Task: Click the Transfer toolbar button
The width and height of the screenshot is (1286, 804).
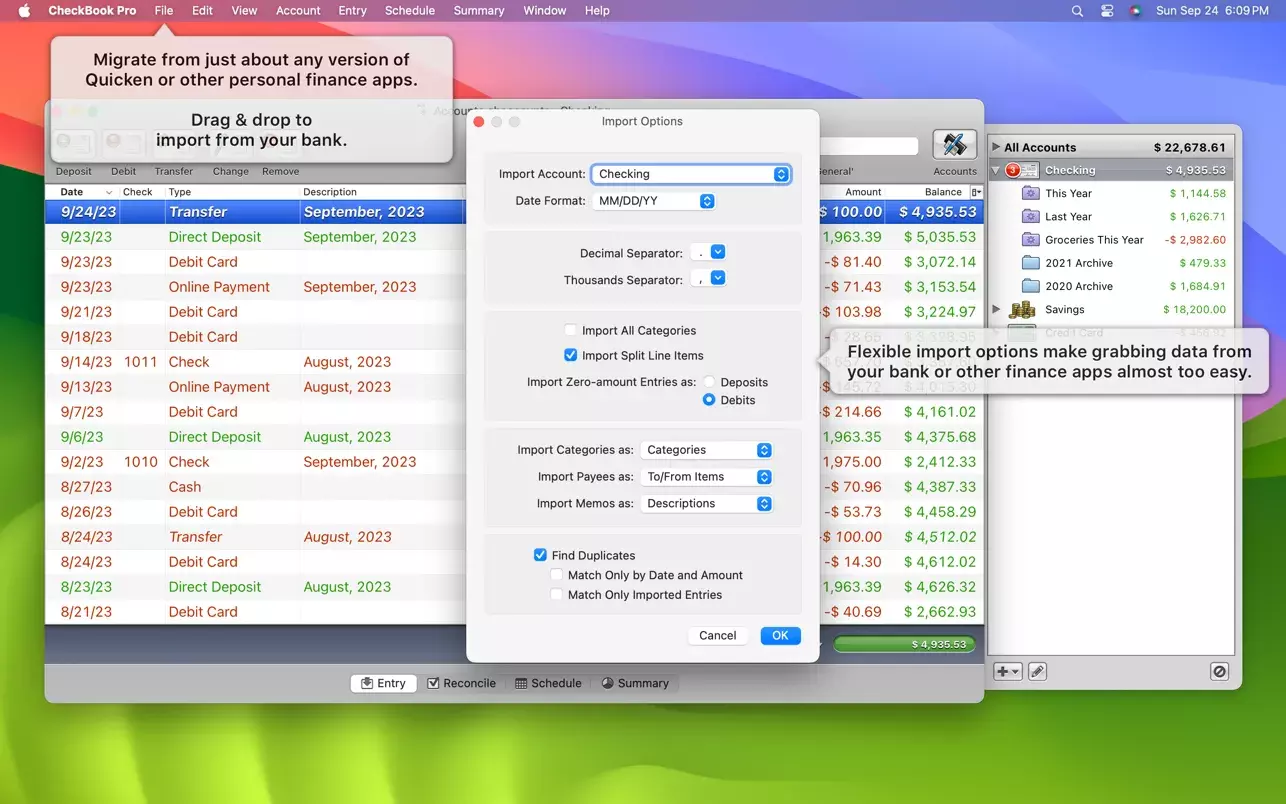Action: pyautogui.click(x=174, y=171)
